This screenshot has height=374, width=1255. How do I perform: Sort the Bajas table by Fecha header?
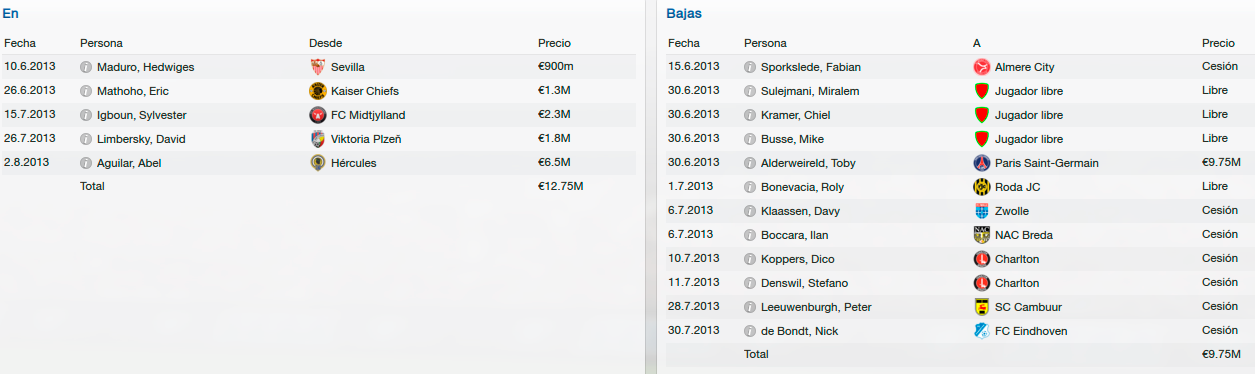[x=684, y=43]
